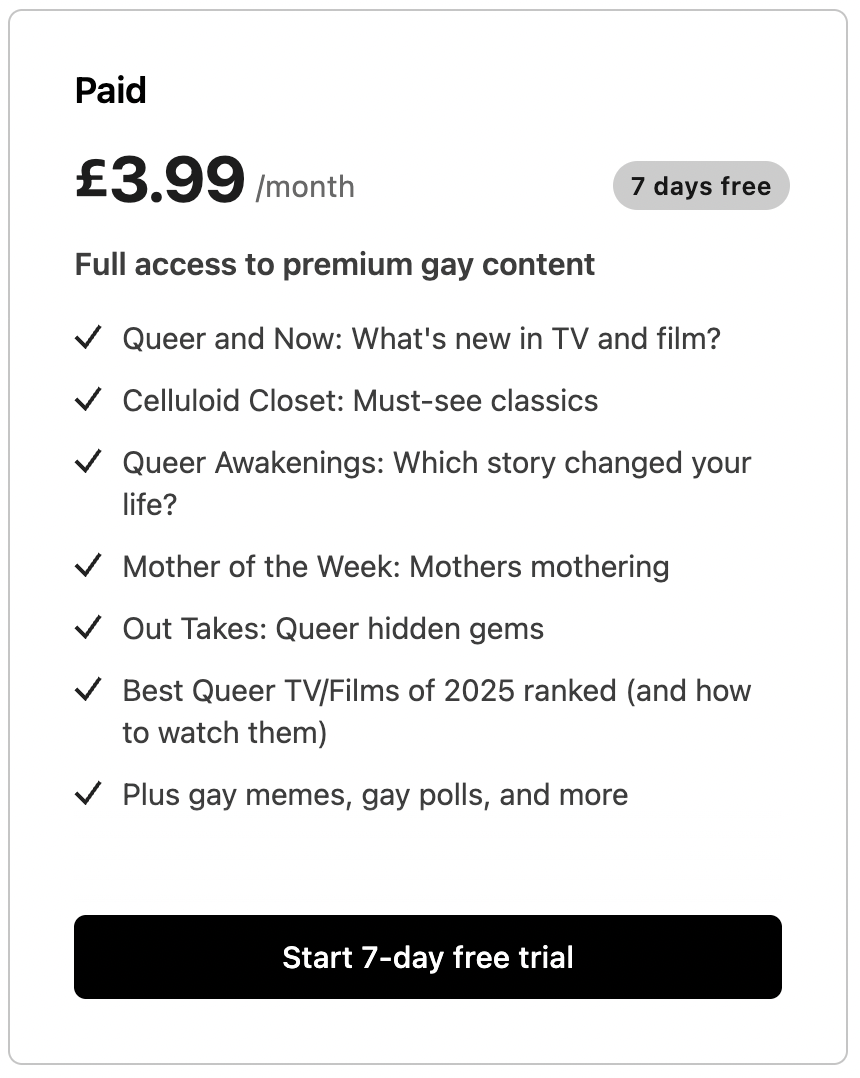
Task: Click "Best Queer TV/Films of 2025 ranked"
Action: 436,691
